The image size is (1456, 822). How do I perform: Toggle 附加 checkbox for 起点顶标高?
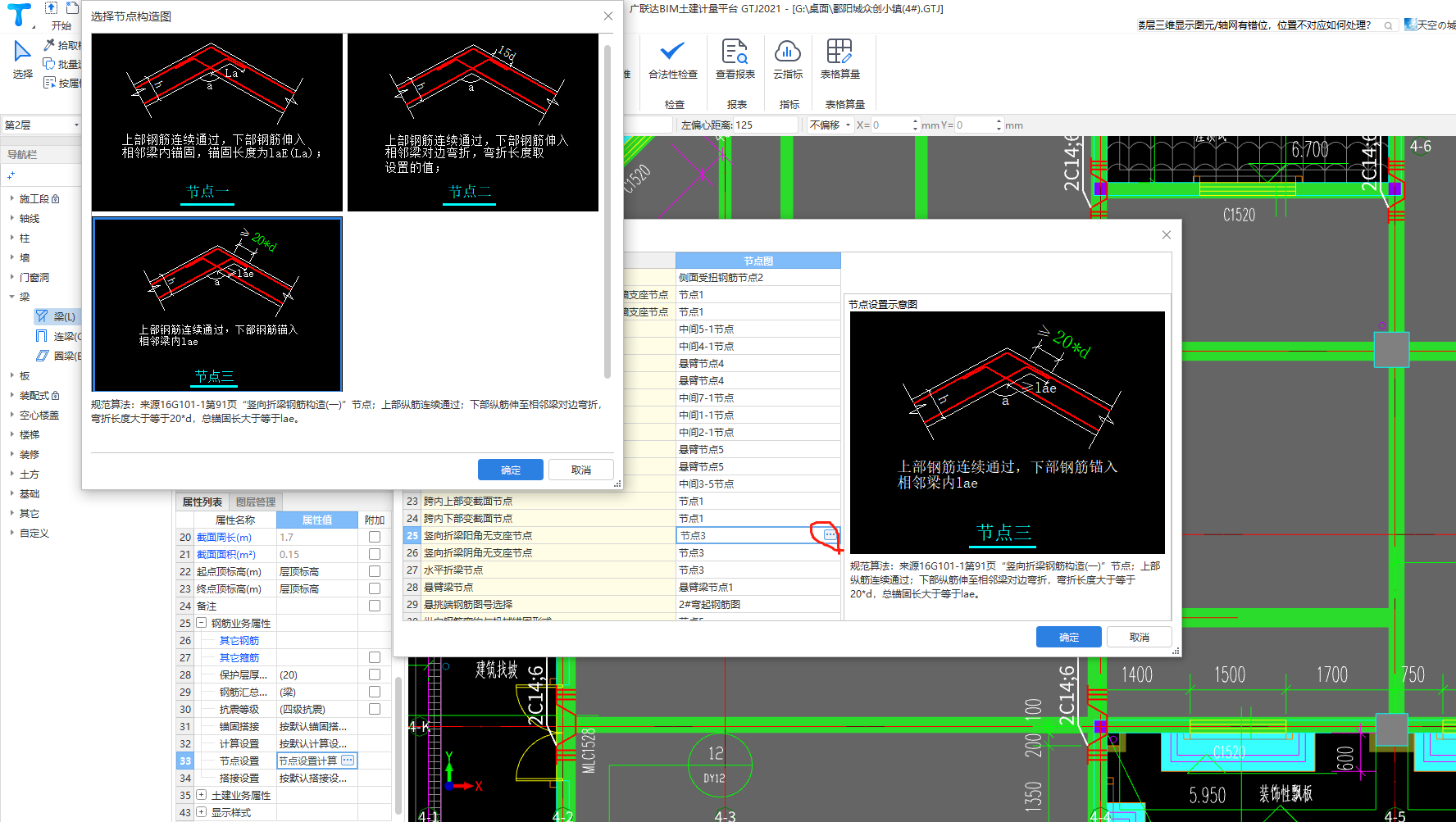click(375, 572)
